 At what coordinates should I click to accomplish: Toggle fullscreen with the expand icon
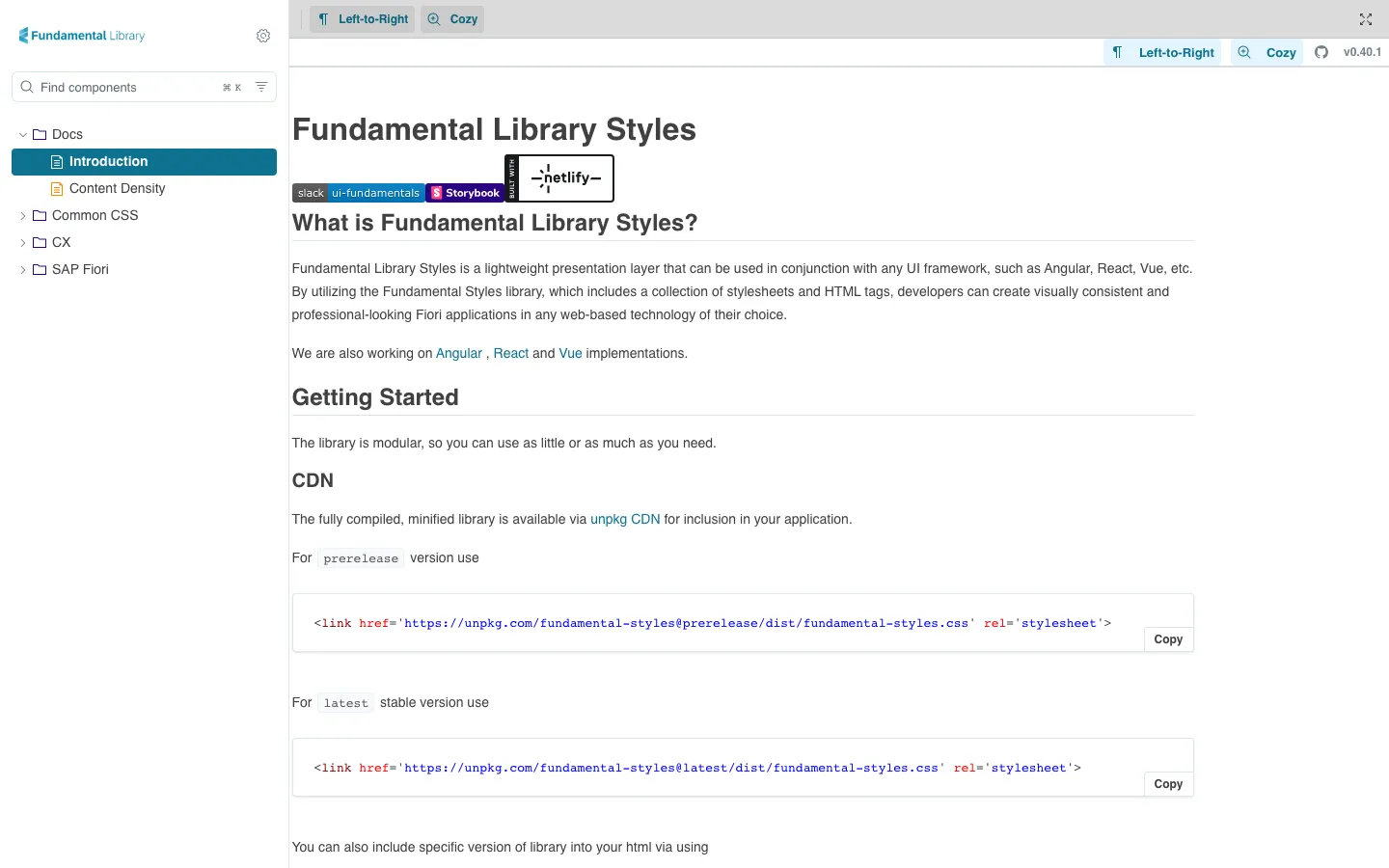coord(1366,19)
